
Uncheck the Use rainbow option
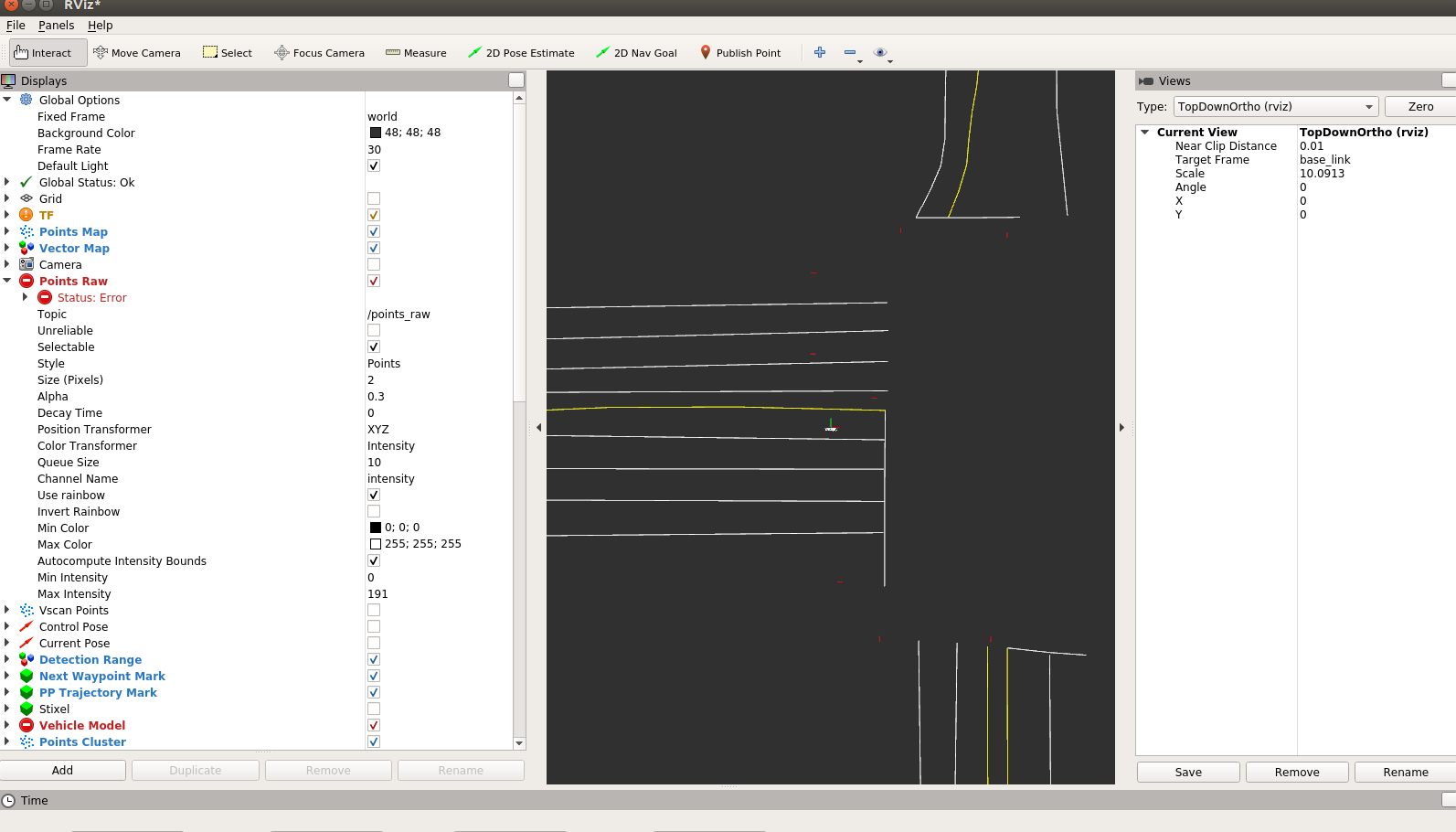pyautogui.click(x=374, y=495)
